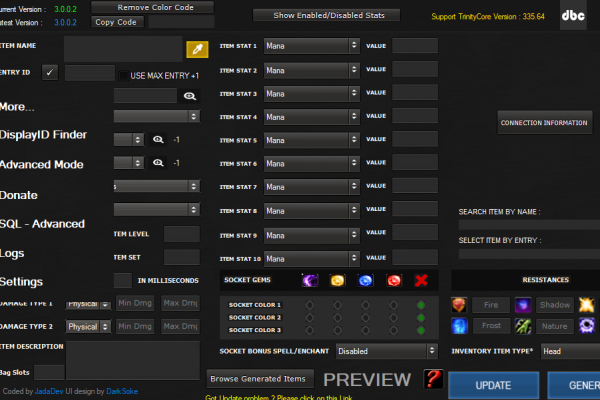Click the Arcane resistance icon beside Nature
The width and height of the screenshot is (600, 400).
[x=586, y=326]
